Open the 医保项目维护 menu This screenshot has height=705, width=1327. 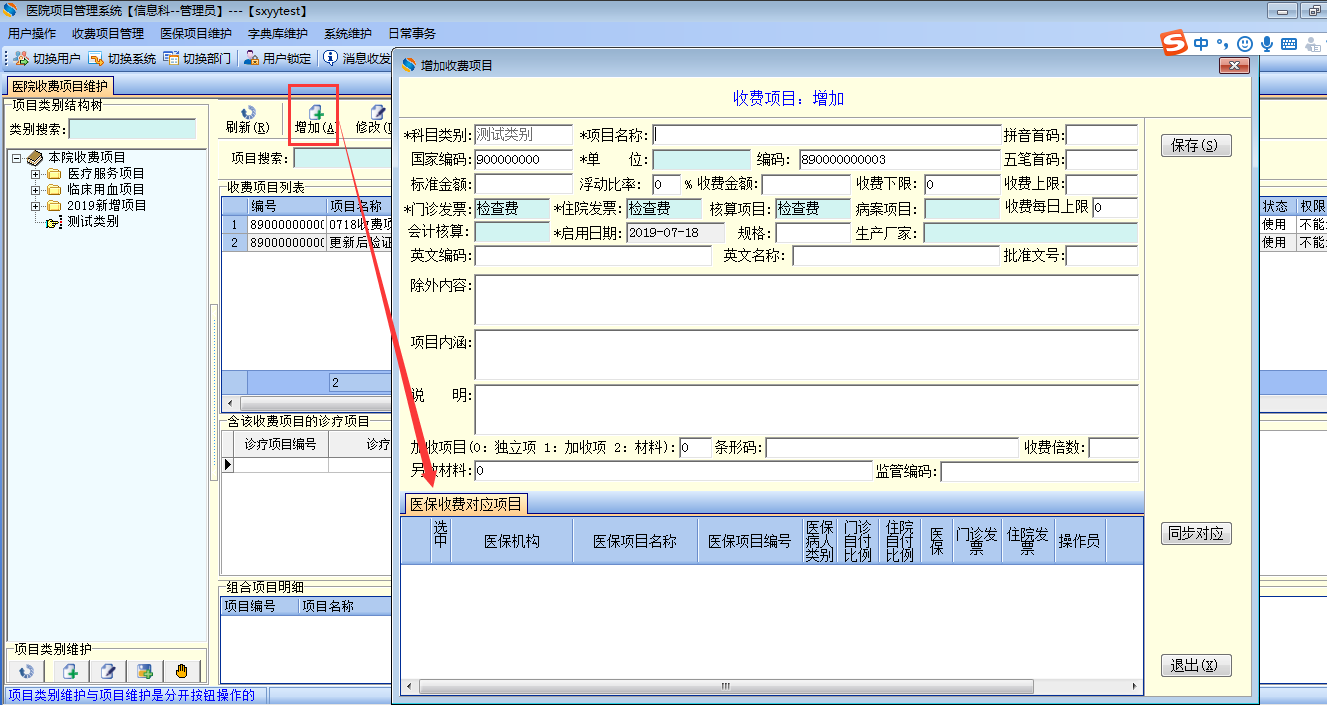click(196, 34)
